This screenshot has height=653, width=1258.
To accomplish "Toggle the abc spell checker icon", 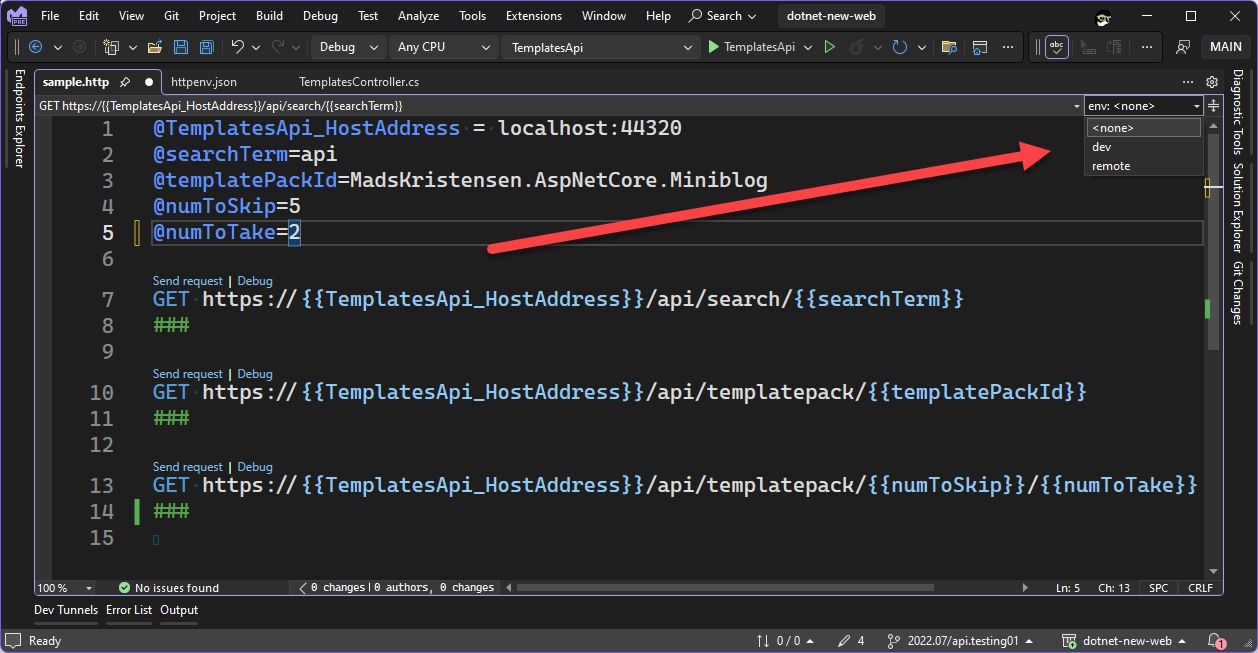I will pos(1057,47).
